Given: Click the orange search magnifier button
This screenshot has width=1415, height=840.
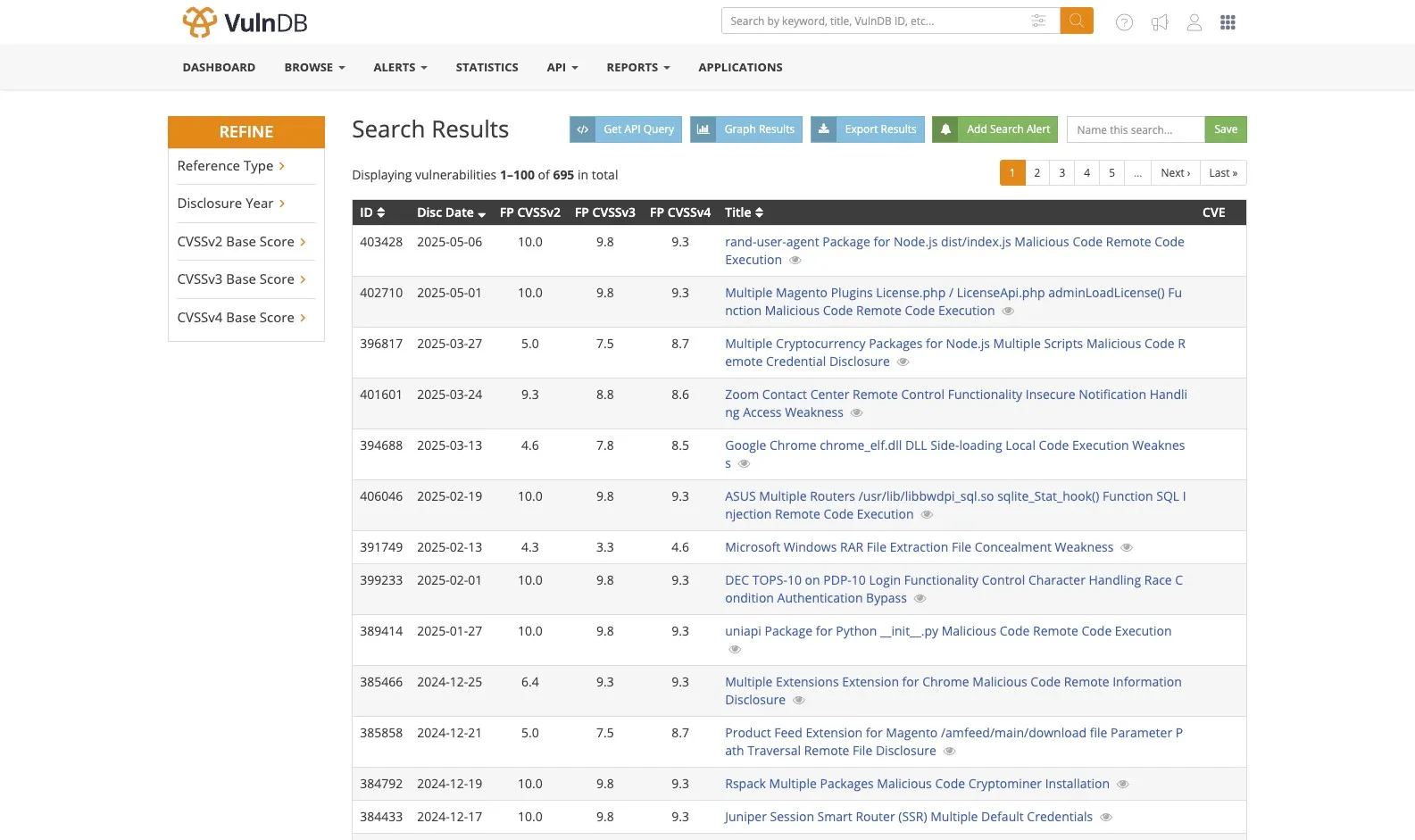Looking at the screenshot, I should (1077, 21).
